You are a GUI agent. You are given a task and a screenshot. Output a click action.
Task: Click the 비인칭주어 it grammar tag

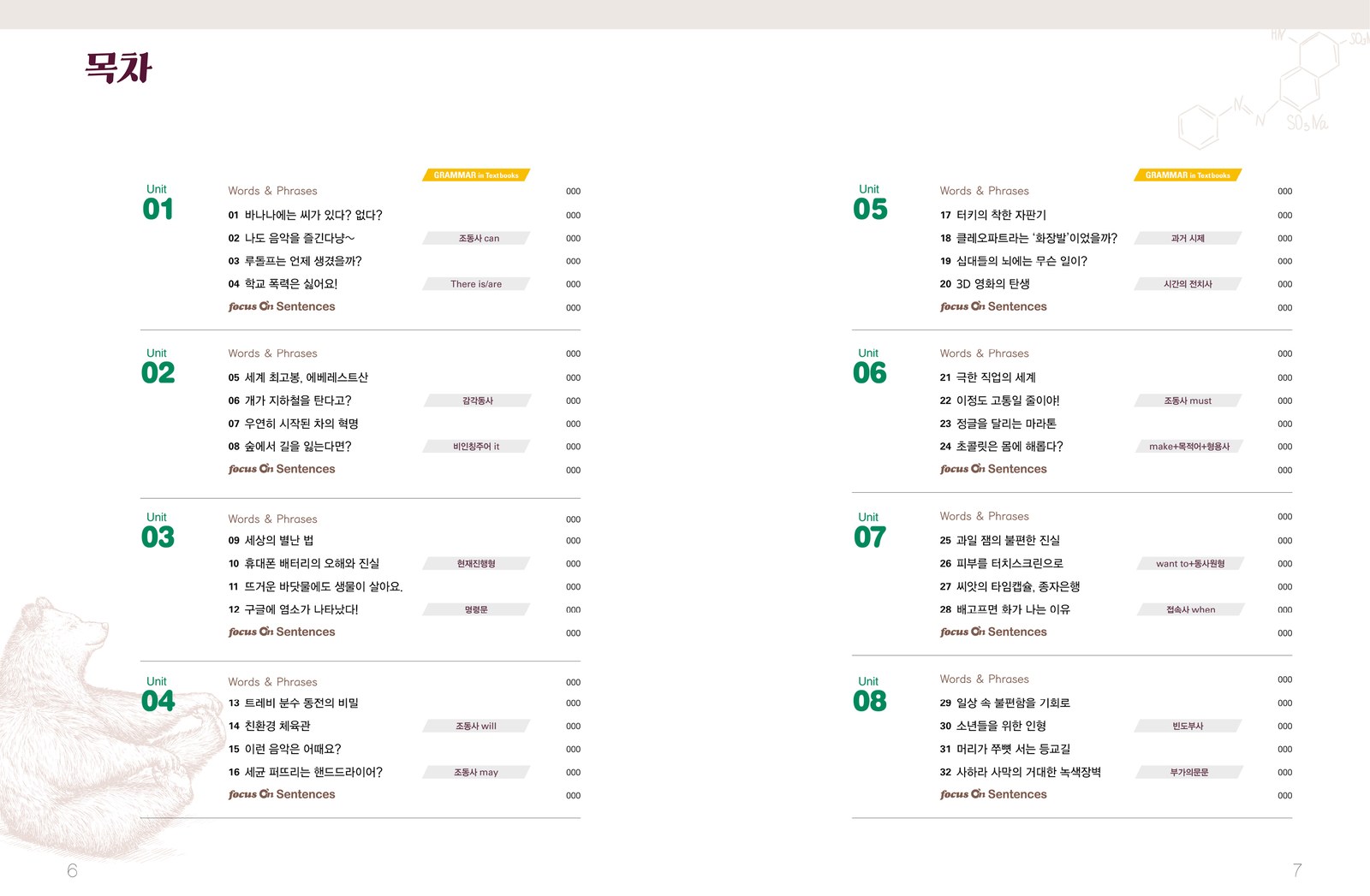[477, 446]
